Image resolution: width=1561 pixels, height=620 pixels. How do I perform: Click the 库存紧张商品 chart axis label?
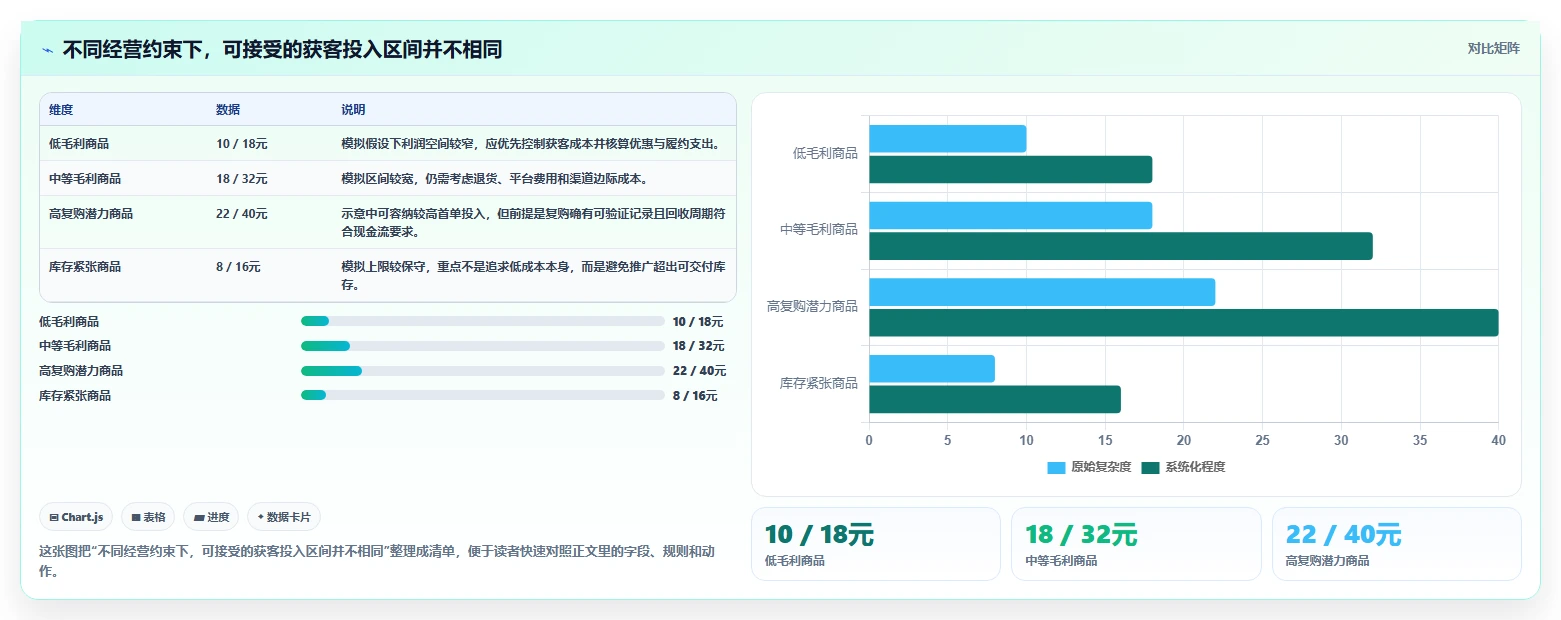(819, 384)
